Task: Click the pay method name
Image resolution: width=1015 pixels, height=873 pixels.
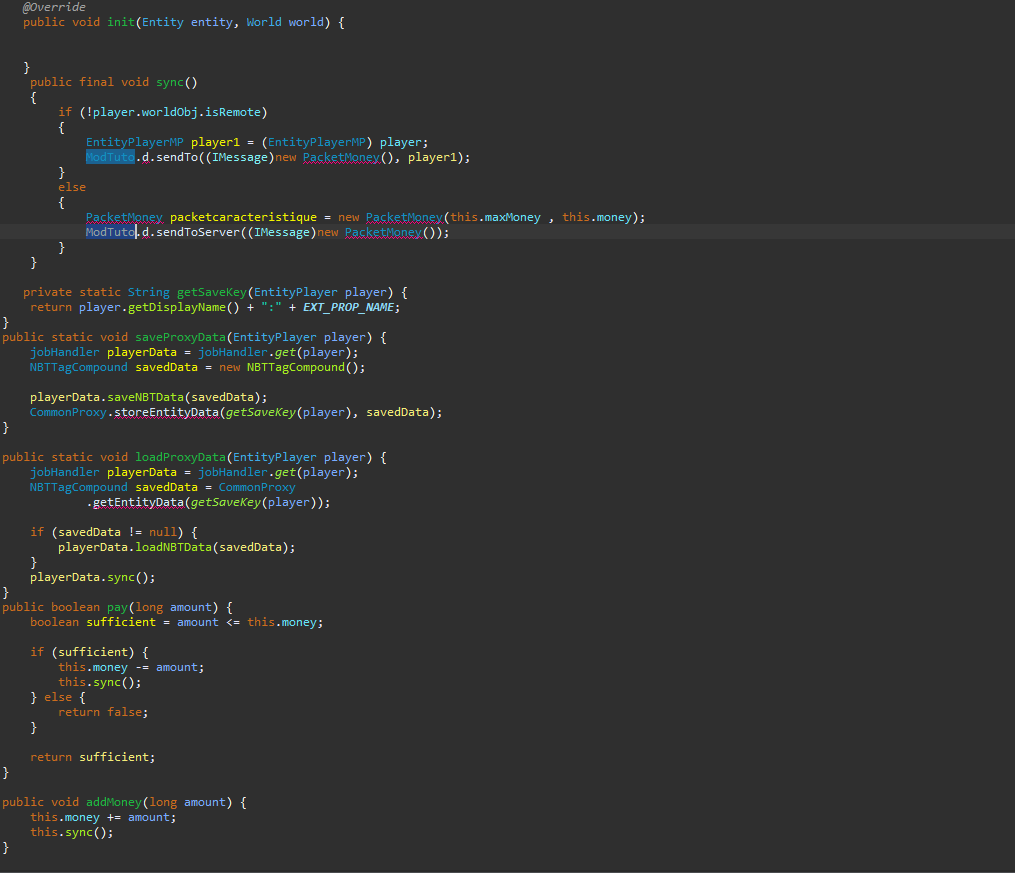Action: click(x=117, y=607)
